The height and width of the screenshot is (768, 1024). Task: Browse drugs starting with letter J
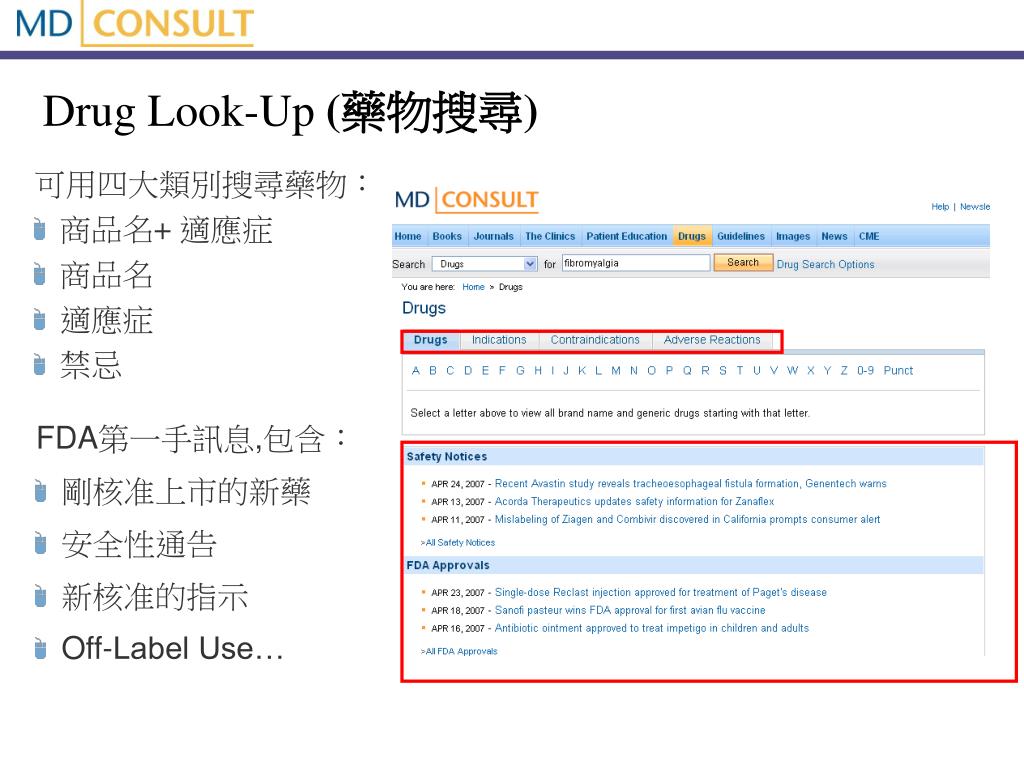566,371
